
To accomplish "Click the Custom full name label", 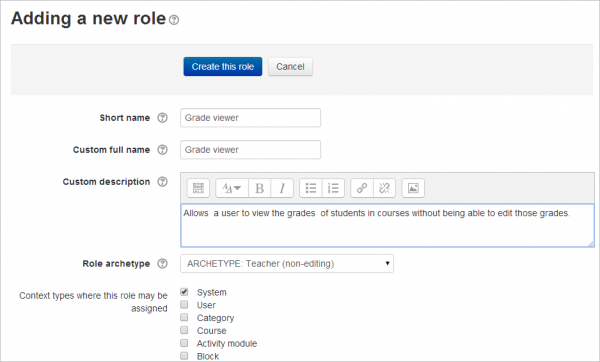I will pyautogui.click(x=111, y=150).
